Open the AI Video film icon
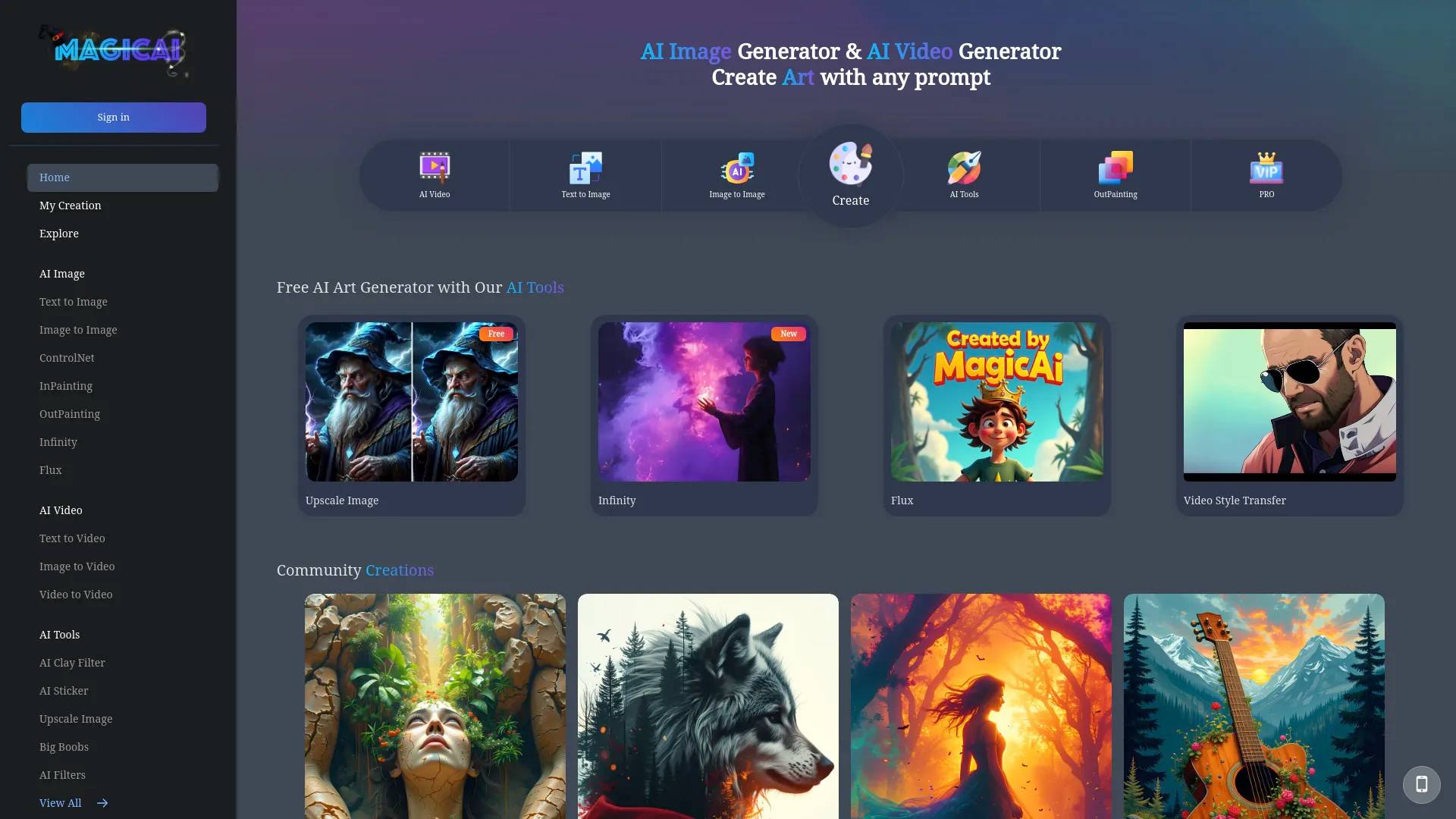The width and height of the screenshot is (1456, 819). click(x=435, y=168)
